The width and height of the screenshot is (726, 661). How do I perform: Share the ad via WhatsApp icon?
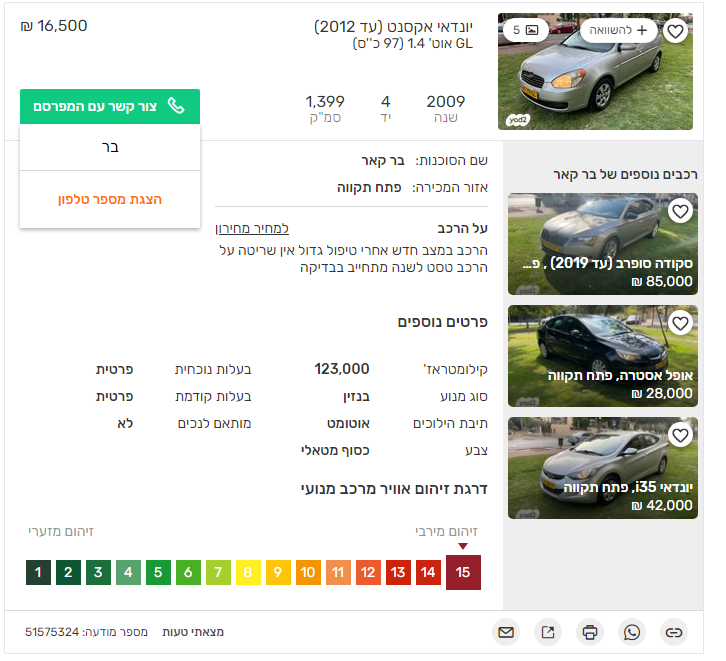tap(632, 632)
